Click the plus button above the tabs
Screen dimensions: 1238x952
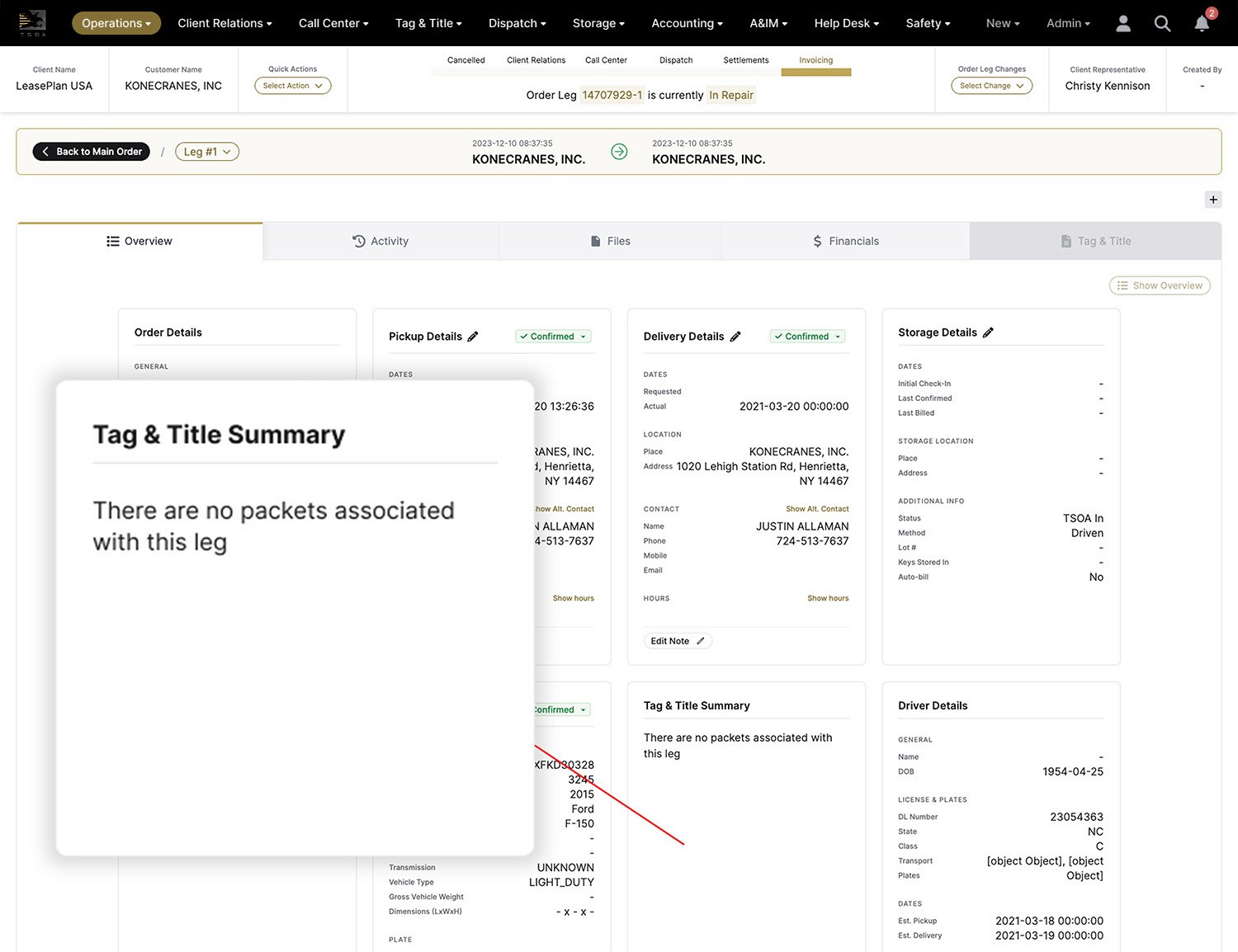(1213, 200)
